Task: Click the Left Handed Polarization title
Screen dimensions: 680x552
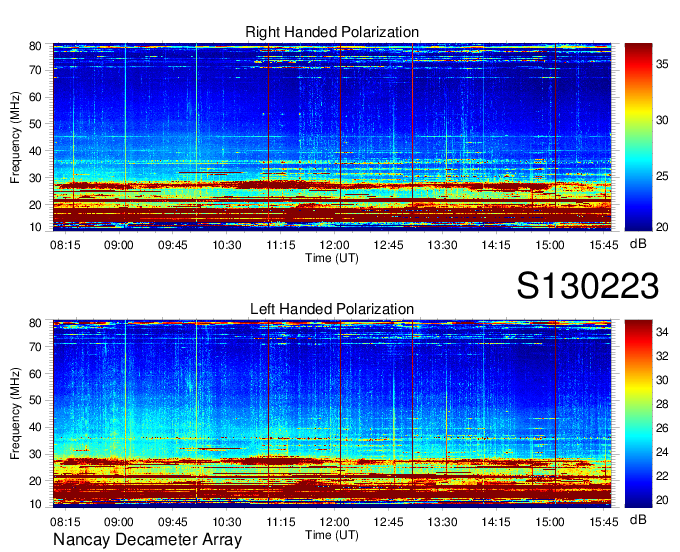Action: [332, 309]
